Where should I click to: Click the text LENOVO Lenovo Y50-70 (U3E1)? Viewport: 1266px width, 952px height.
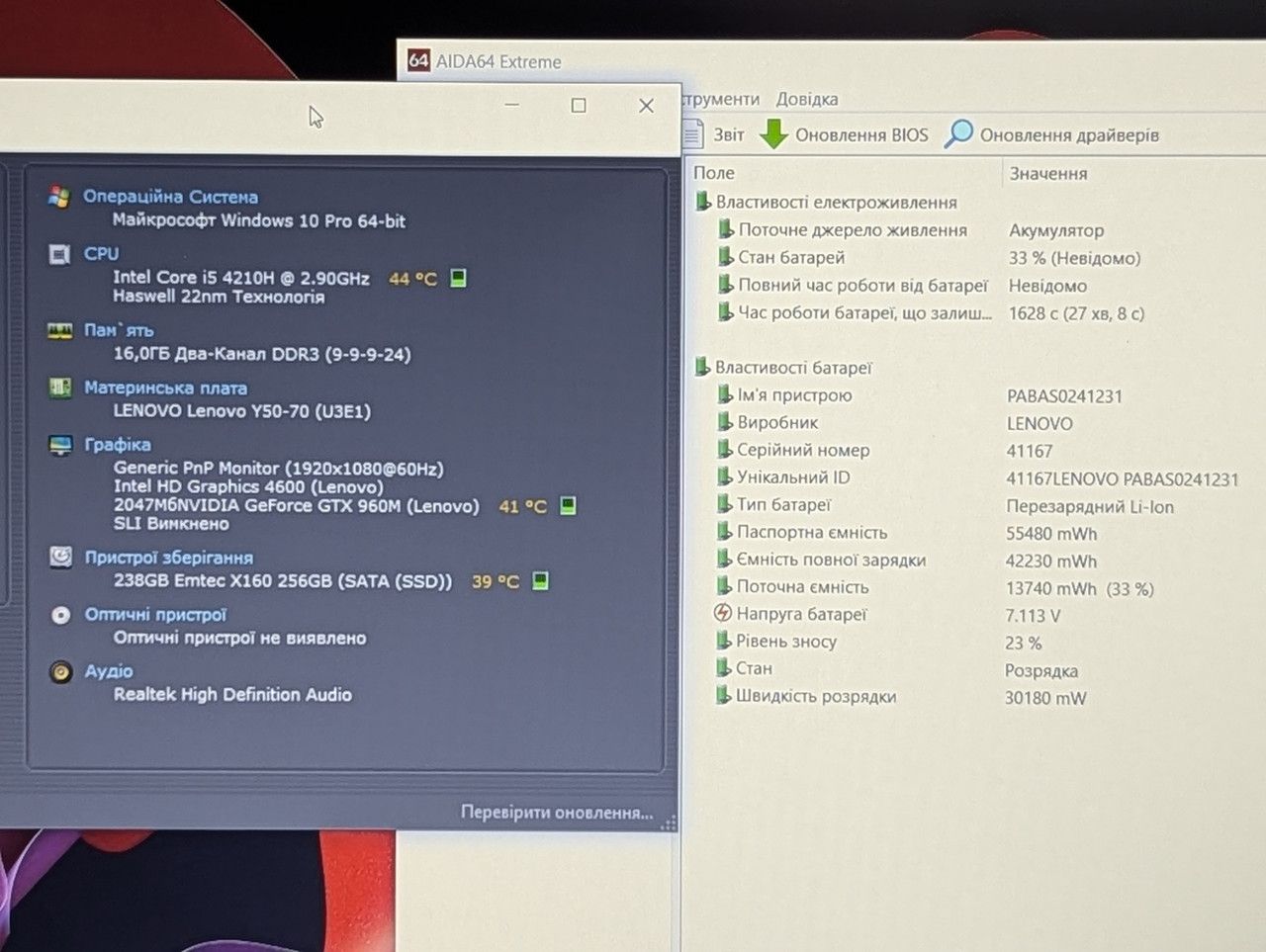click(x=242, y=410)
